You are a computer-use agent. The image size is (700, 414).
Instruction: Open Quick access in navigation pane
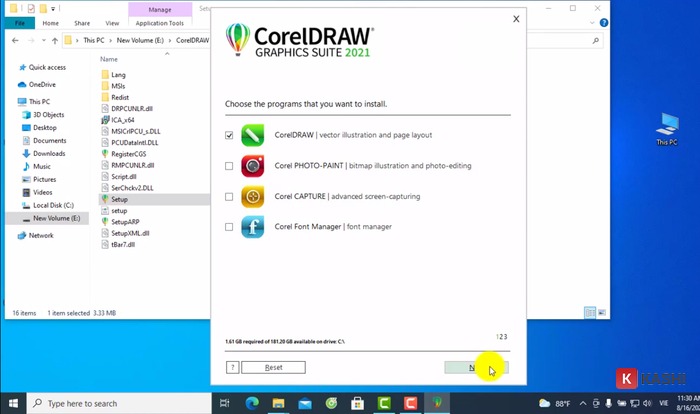tap(47, 67)
